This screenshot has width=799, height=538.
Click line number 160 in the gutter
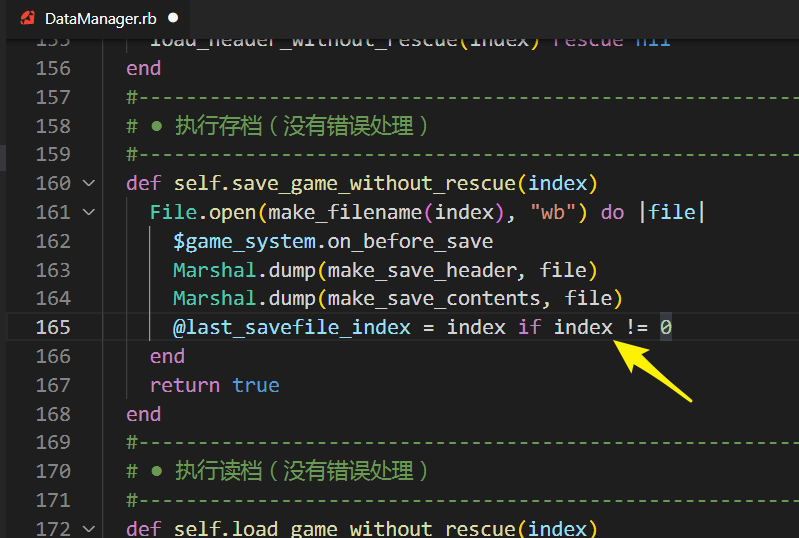coord(53,183)
